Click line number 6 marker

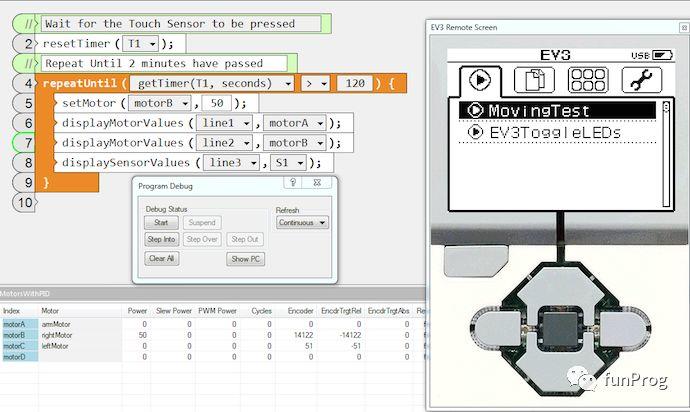pos(25,123)
